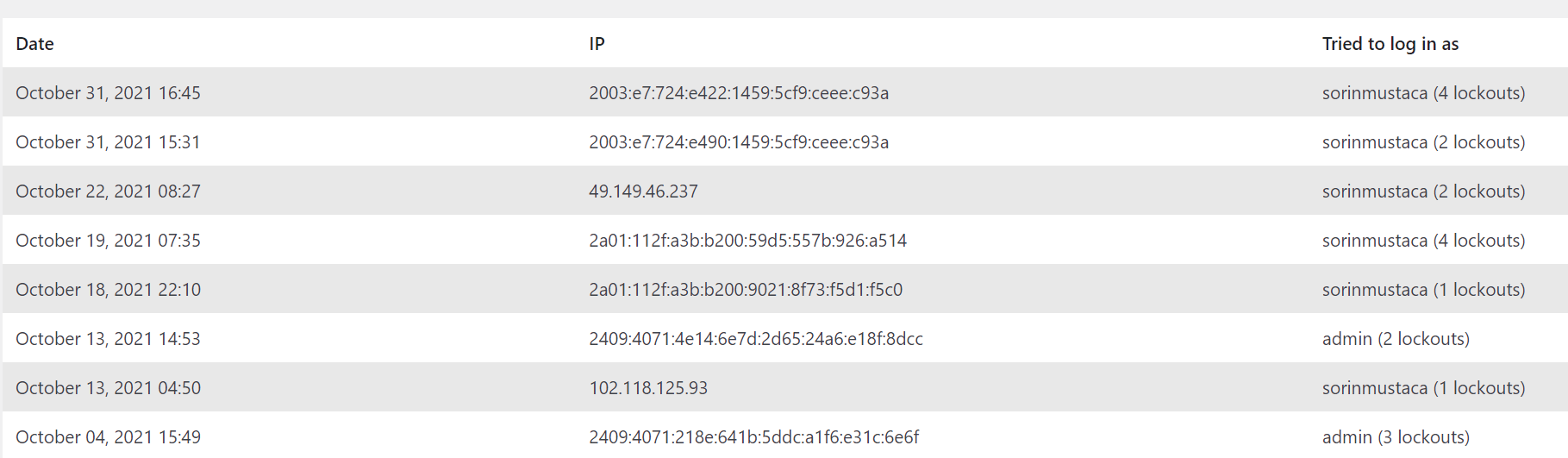Select admin (3 lockouts) entry

pyautogui.click(x=1396, y=437)
